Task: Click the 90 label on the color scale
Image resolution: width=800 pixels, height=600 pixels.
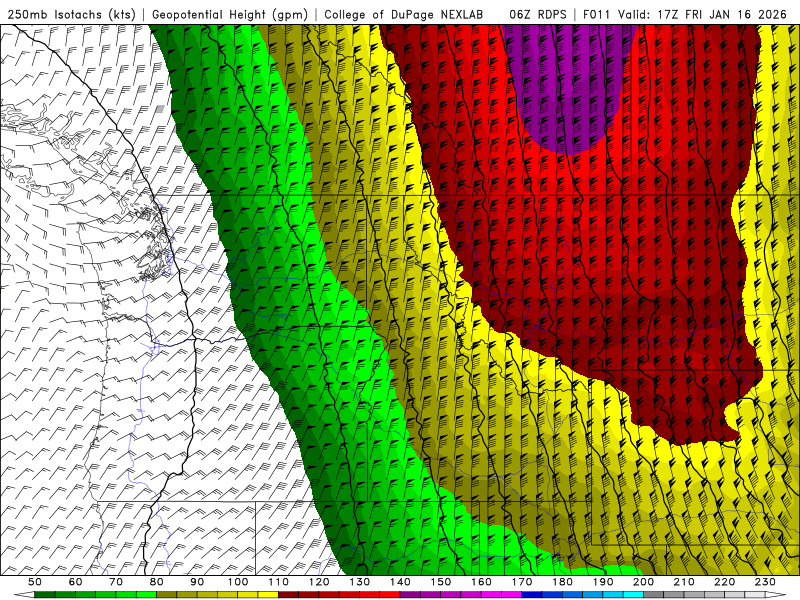Action: (197, 582)
